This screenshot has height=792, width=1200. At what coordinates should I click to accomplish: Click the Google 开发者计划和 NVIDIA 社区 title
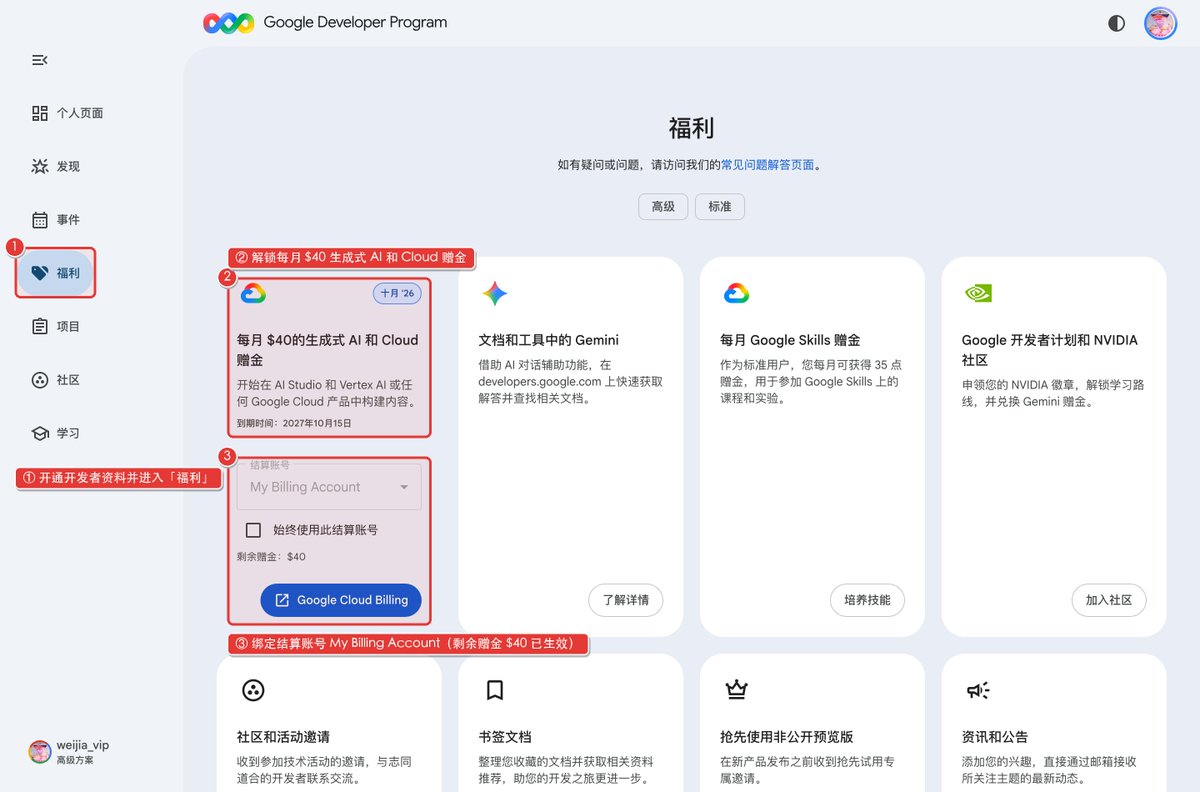[x=1050, y=350]
